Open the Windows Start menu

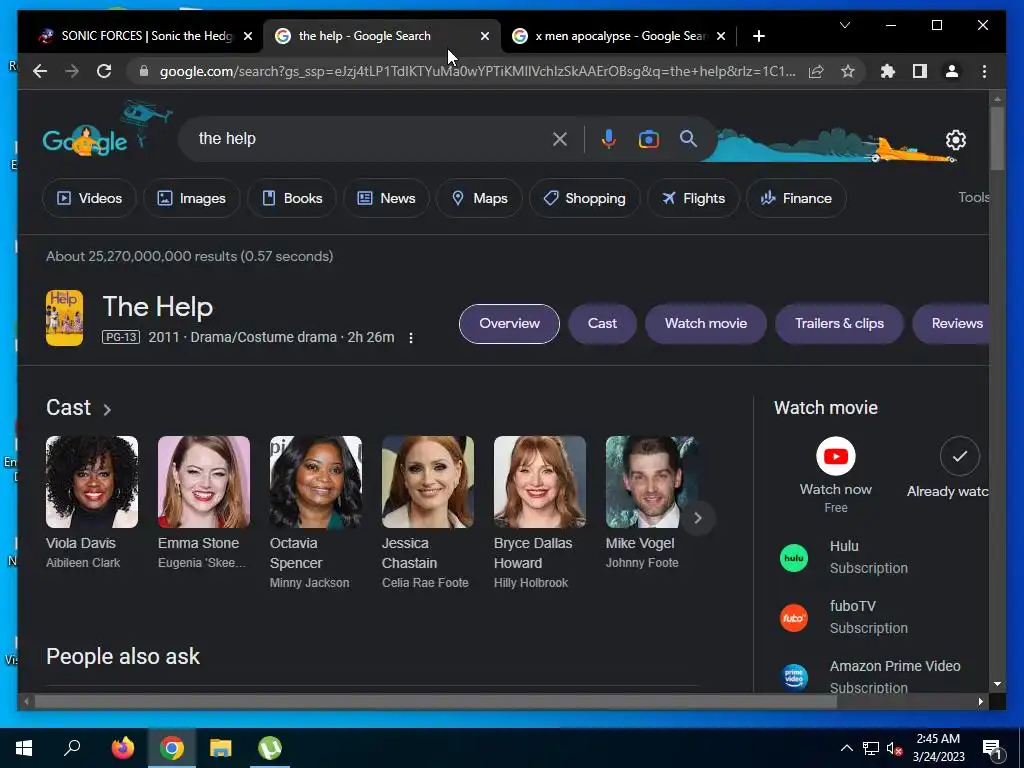click(24, 748)
